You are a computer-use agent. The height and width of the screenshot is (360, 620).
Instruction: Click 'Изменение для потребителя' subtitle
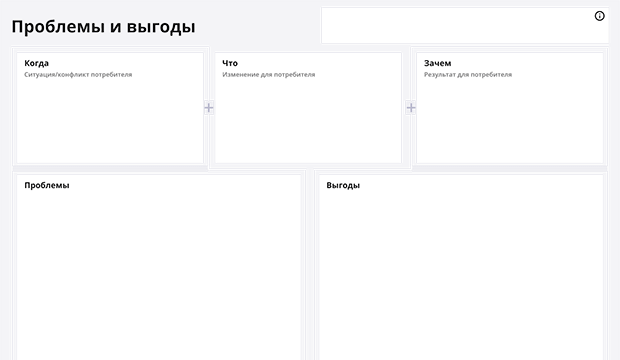[x=269, y=74]
